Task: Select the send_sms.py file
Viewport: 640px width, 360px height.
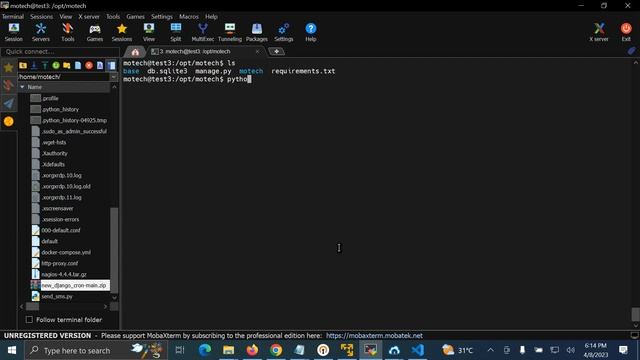Action: (x=57, y=296)
